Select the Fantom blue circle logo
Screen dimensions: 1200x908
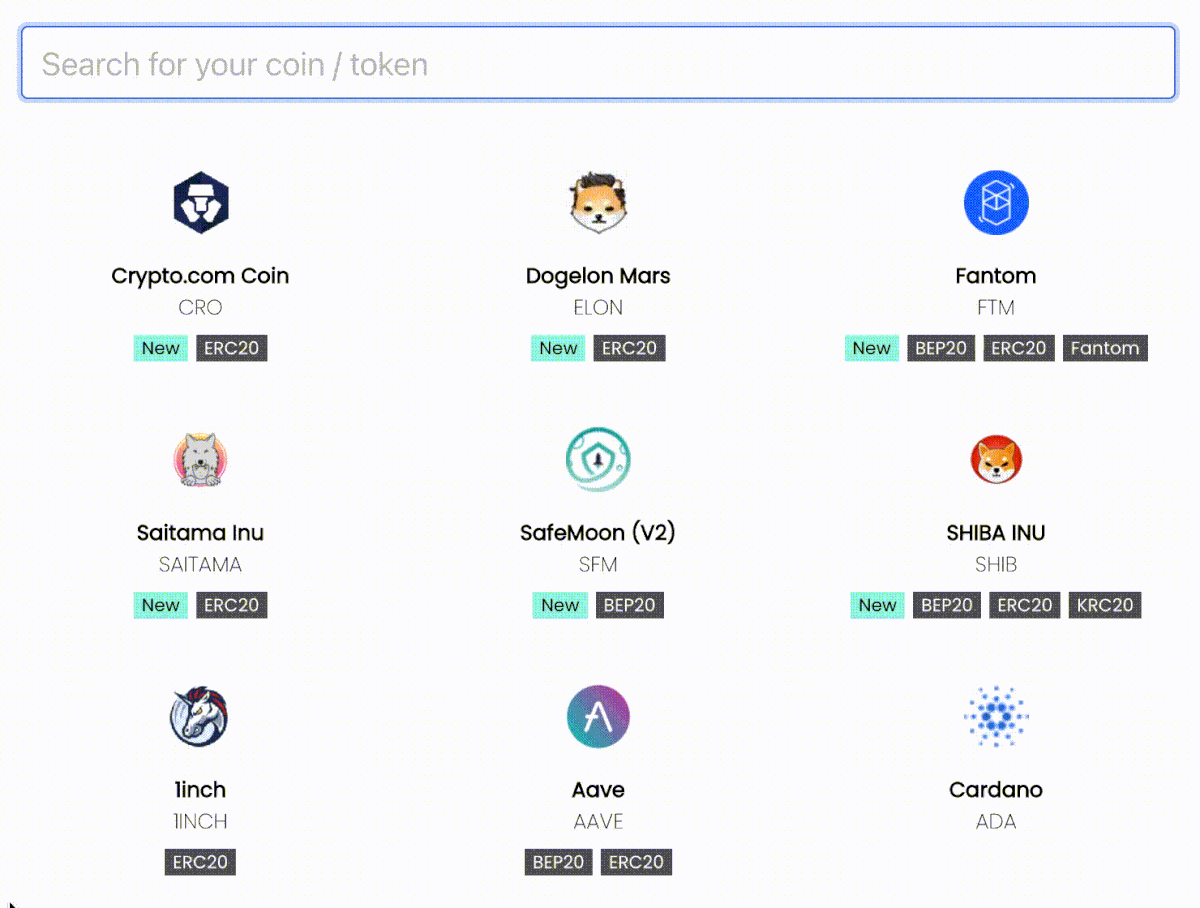pyautogui.click(x=996, y=202)
